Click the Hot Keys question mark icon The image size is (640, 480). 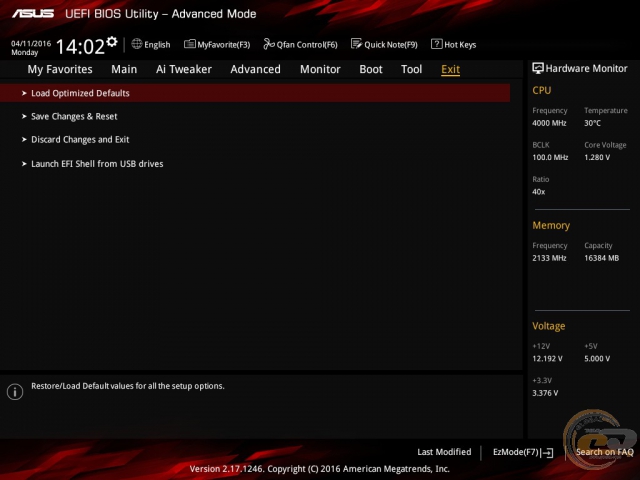(x=436, y=44)
